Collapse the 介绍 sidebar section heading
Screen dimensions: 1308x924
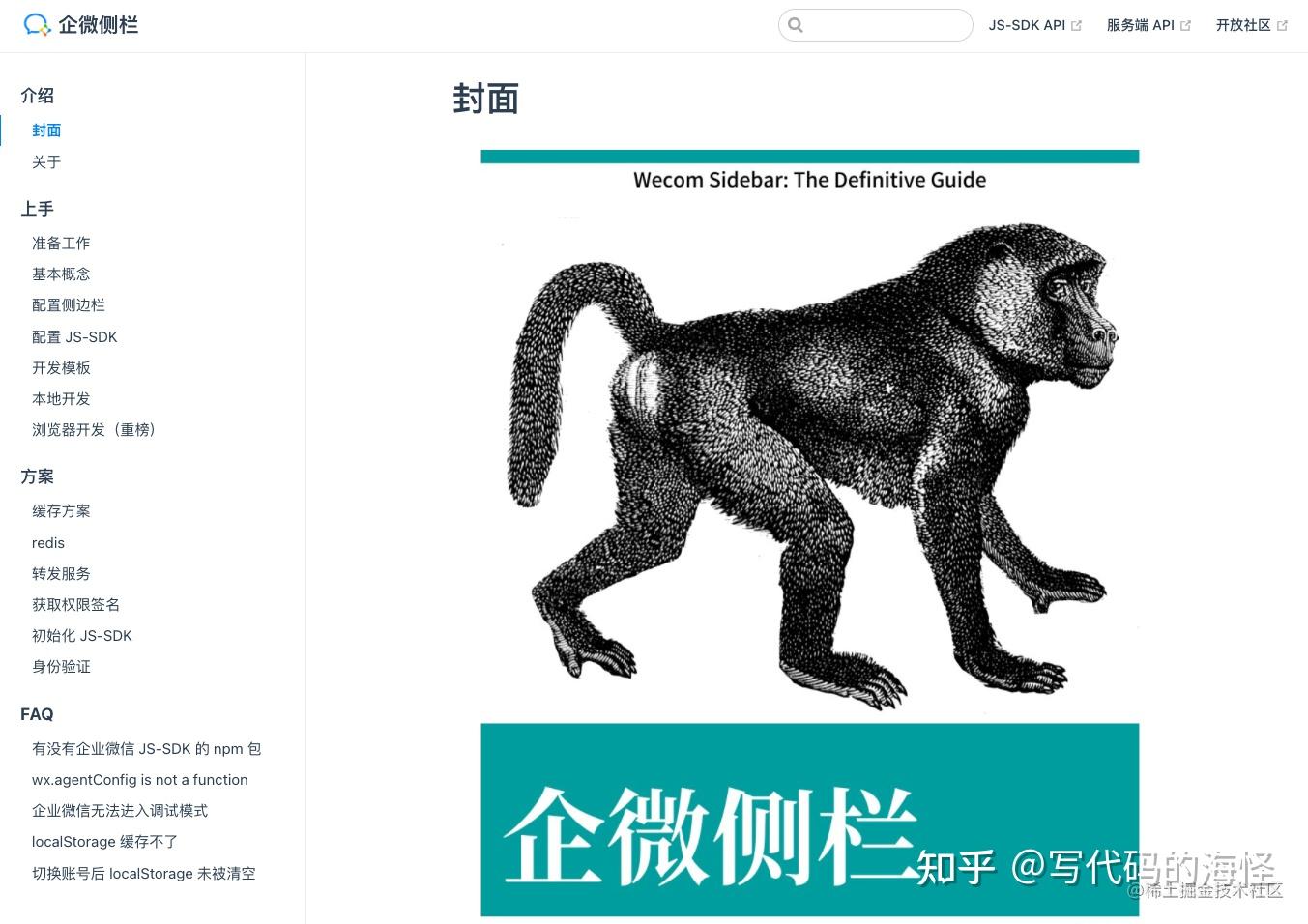tap(38, 95)
